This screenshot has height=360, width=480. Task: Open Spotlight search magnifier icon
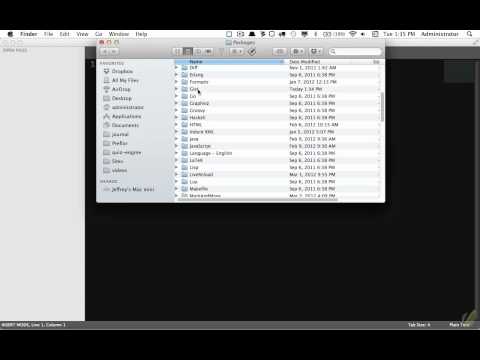pos(469,34)
